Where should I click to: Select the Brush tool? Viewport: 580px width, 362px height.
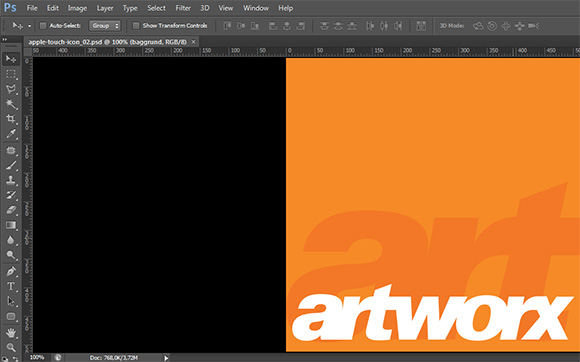coord(11,165)
